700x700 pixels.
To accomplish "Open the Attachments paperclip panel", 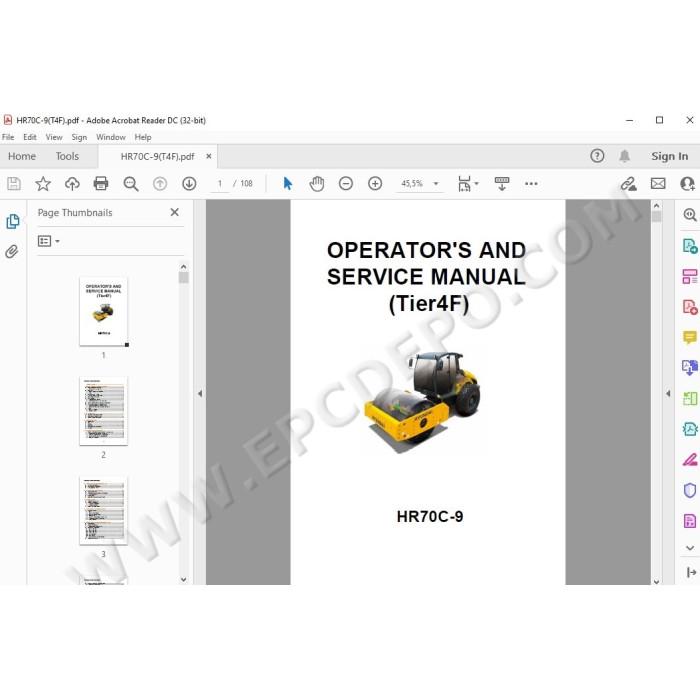I will coord(12,251).
